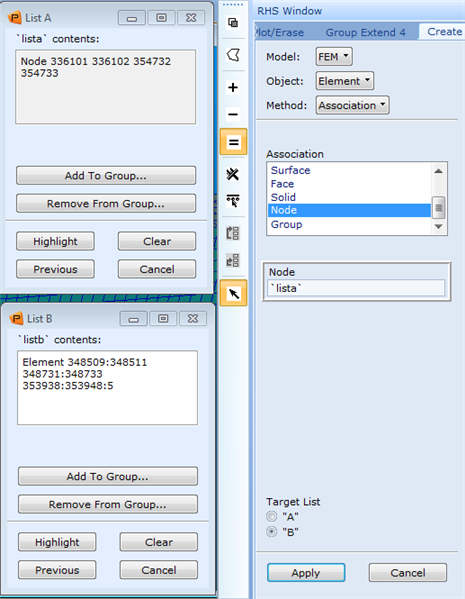Click the plus (add) icon in toolbar
The width and height of the screenshot is (465, 599).
point(233,87)
